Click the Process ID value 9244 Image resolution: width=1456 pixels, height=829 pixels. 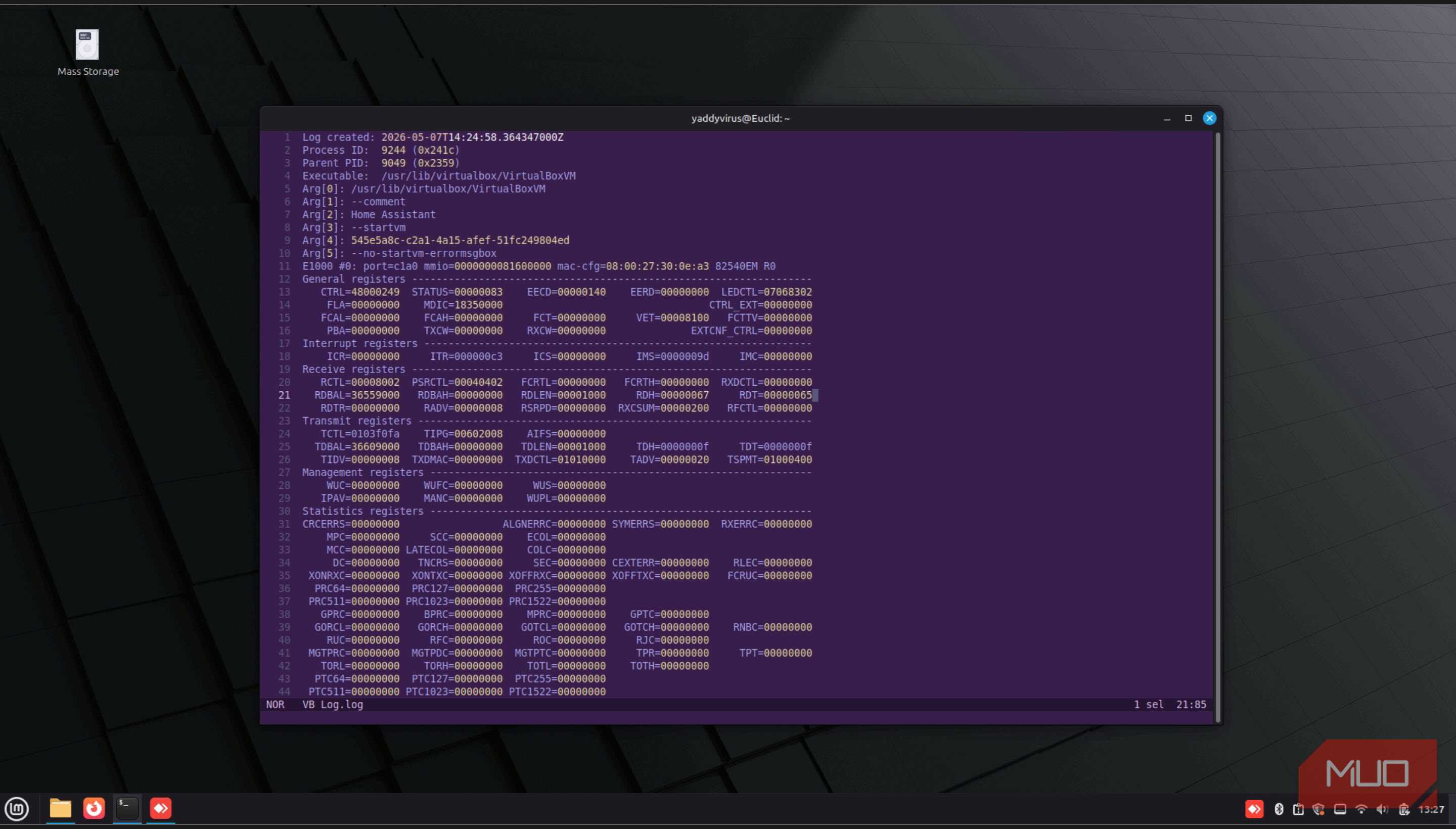393,150
